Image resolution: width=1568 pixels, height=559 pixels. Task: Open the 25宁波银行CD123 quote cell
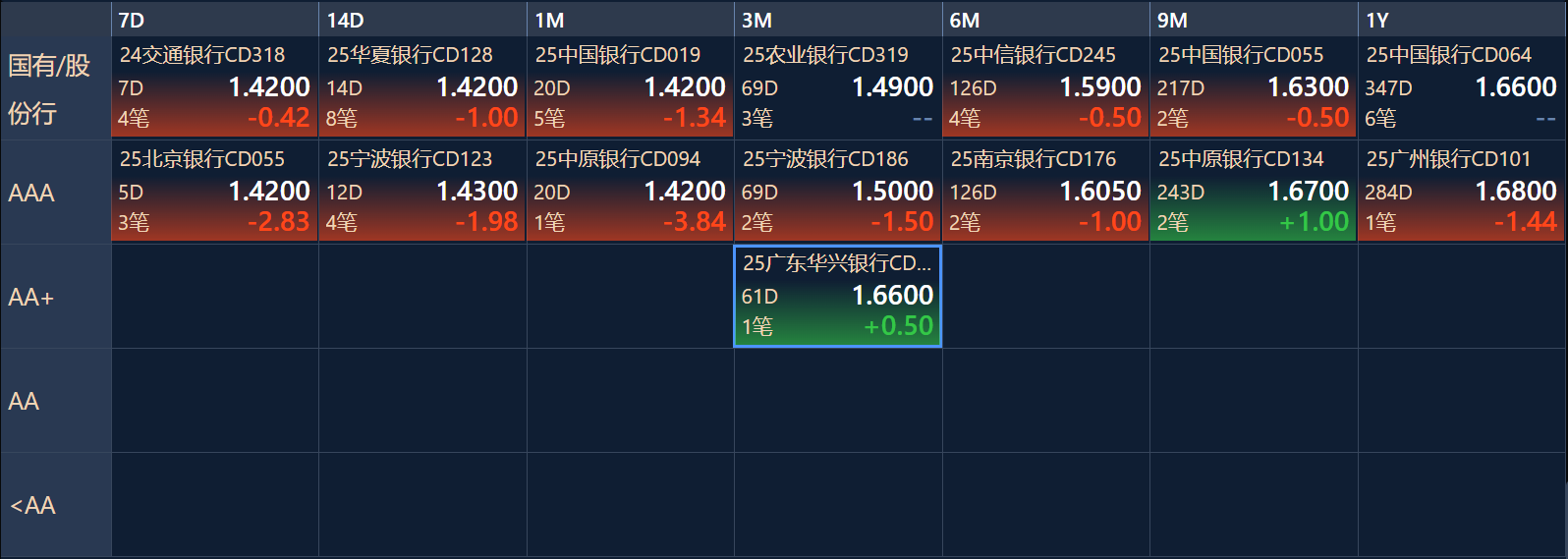click(x=422, y=192)
